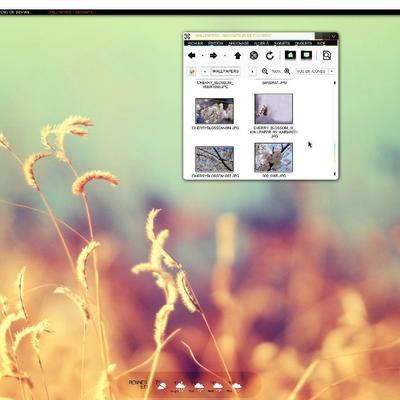Expand the view mode combo box
Viewport: 400px width, 400px height.
click(x=315, y=71)
